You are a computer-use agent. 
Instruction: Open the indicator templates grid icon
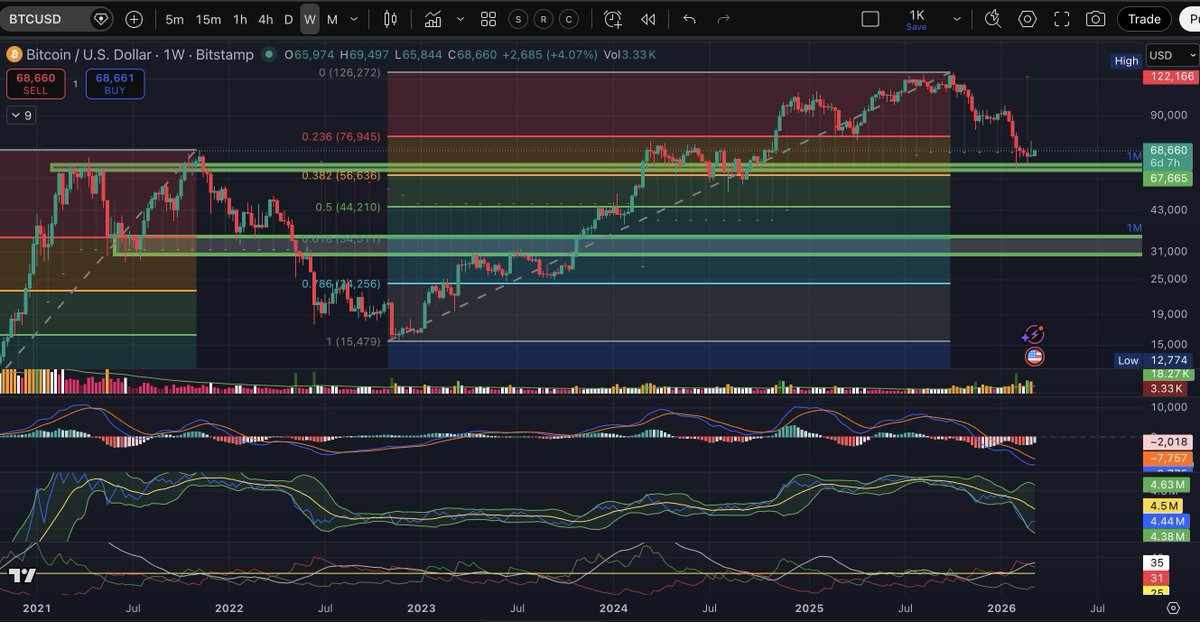click(488, 19)
